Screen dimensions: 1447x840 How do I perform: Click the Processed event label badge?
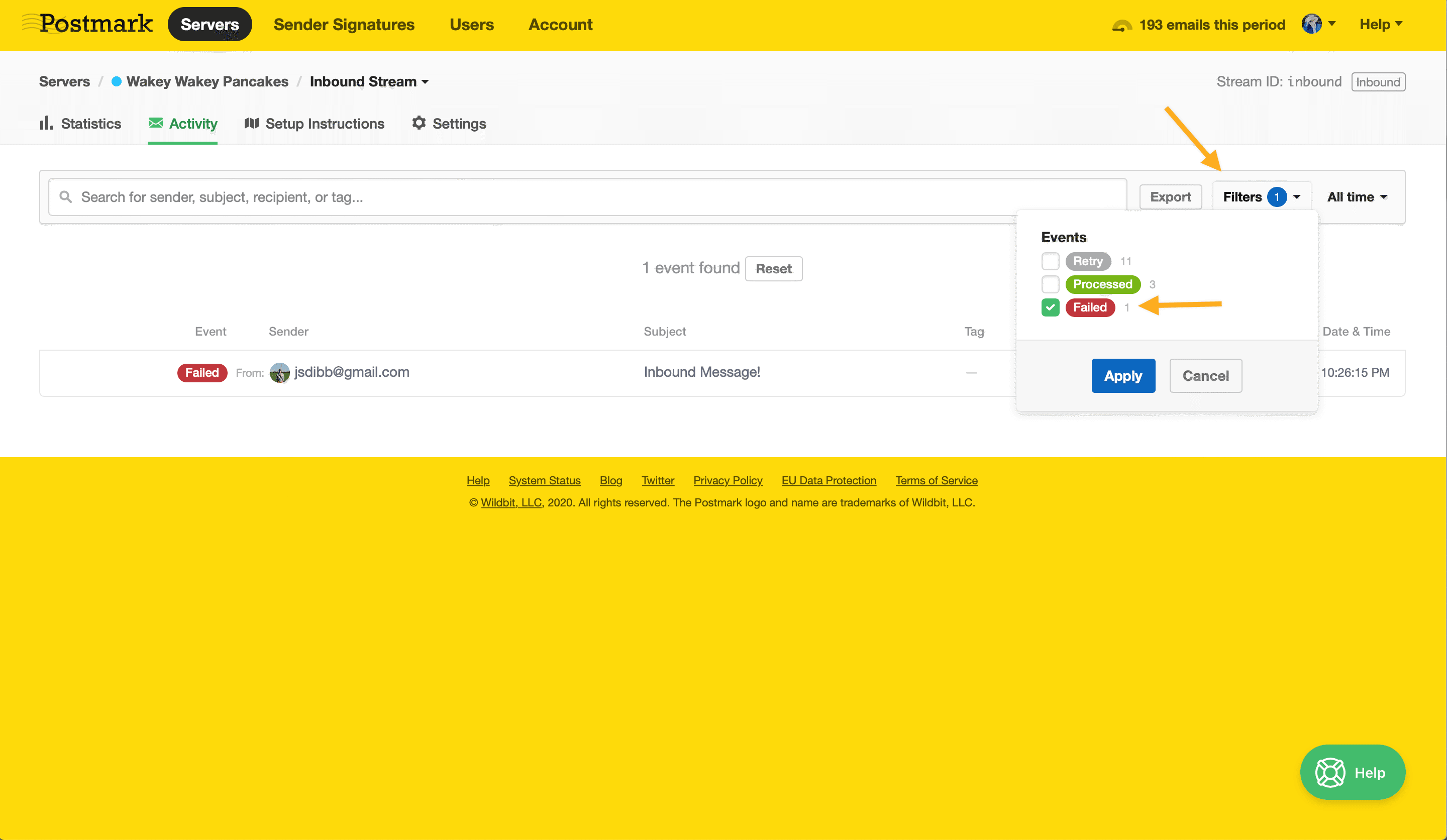(1102, 284)
